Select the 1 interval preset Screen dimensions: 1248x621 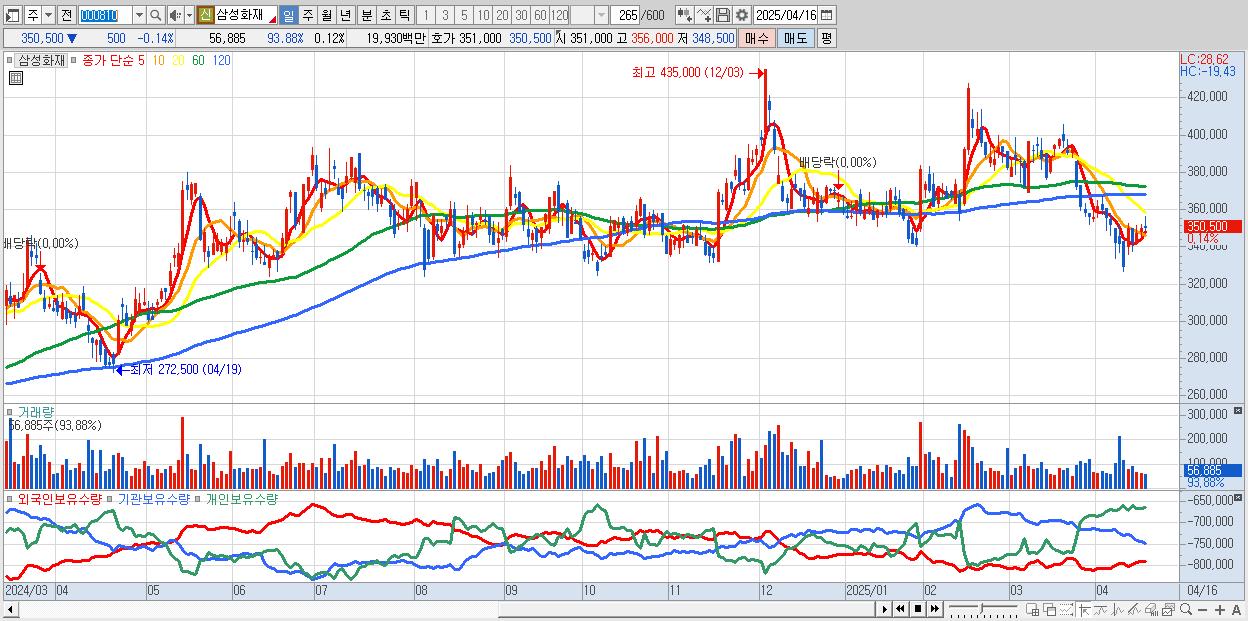[x=425, y=15]
